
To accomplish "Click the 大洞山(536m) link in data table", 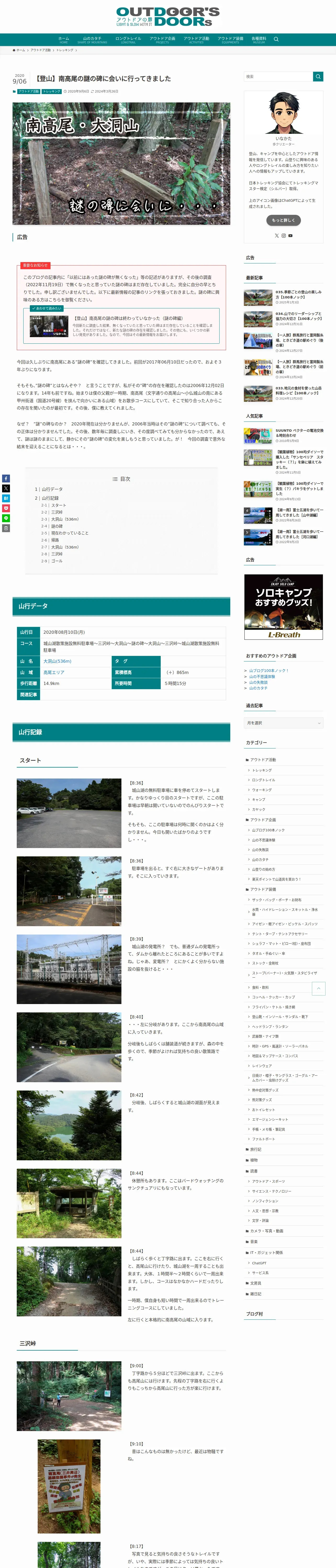I will 57,661.
